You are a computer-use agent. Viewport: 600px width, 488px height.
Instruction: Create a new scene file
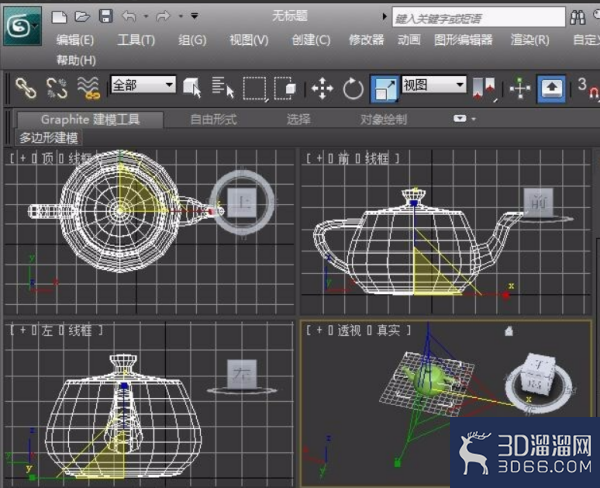click(x=59, y=17)
